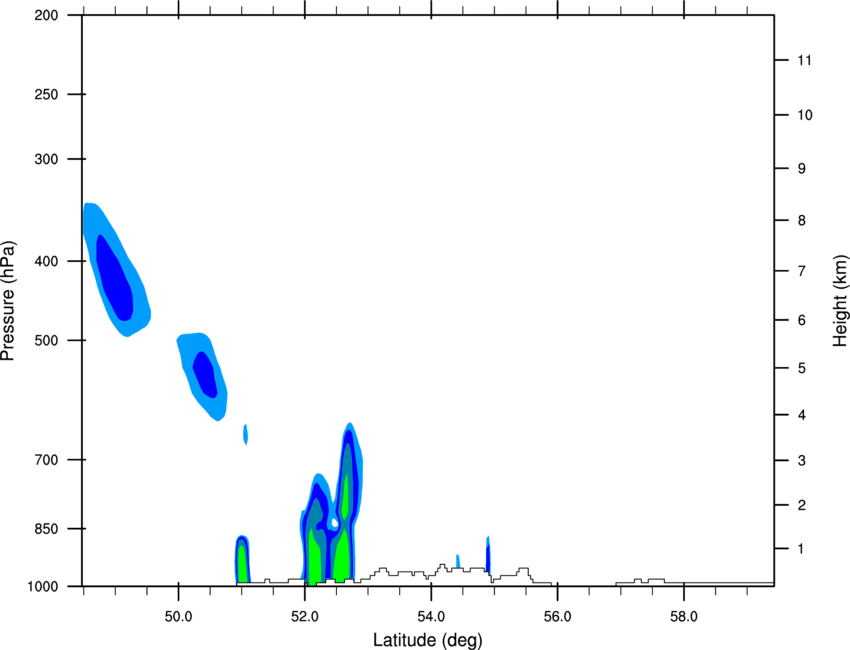850x650 pixels.
Task: Click the small white hole inside the contour
Action: coord(335,523)
